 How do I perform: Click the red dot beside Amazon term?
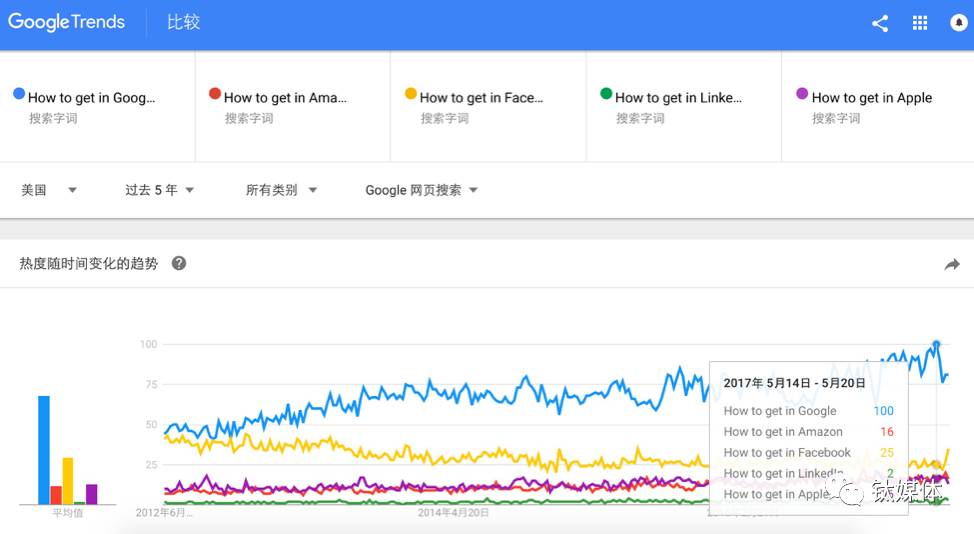coord(215,94)
